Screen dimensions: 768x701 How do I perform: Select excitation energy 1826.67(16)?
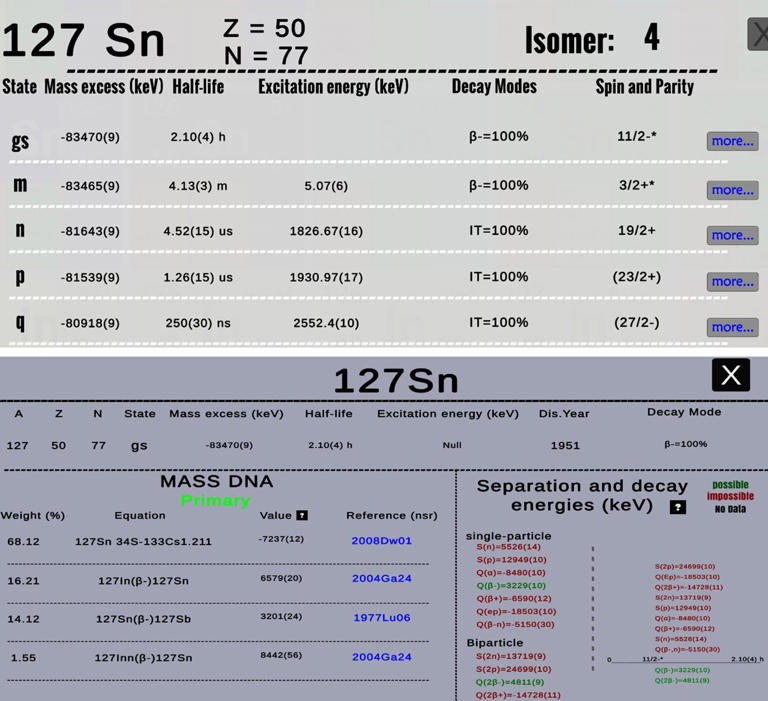coord(326,231)
